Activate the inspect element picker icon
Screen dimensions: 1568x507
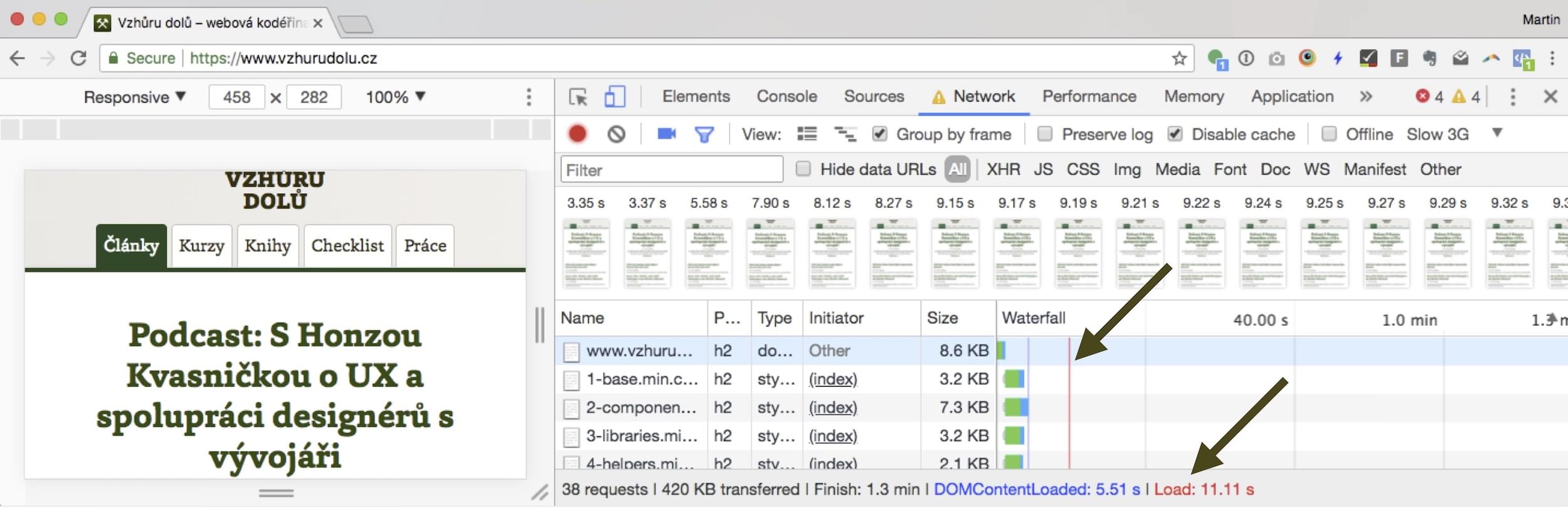(x=578, y=97)
